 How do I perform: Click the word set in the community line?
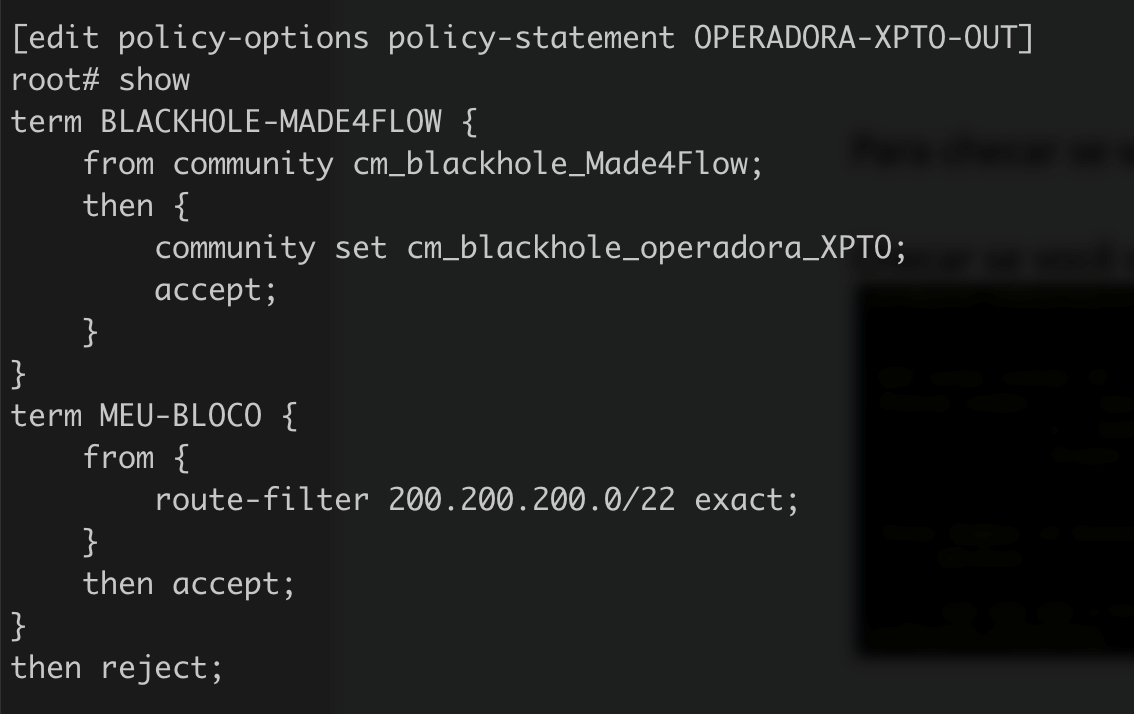coord(361,248)
